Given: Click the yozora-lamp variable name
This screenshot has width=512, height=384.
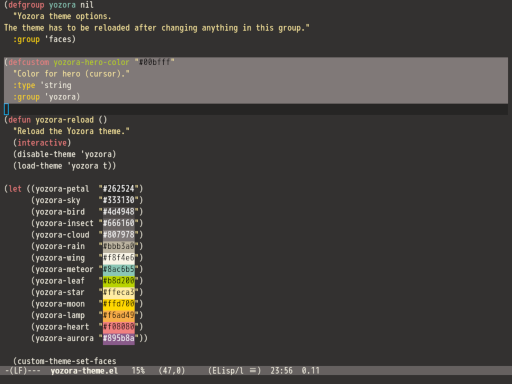Looking at the screenshot, I should coord(60,315).
